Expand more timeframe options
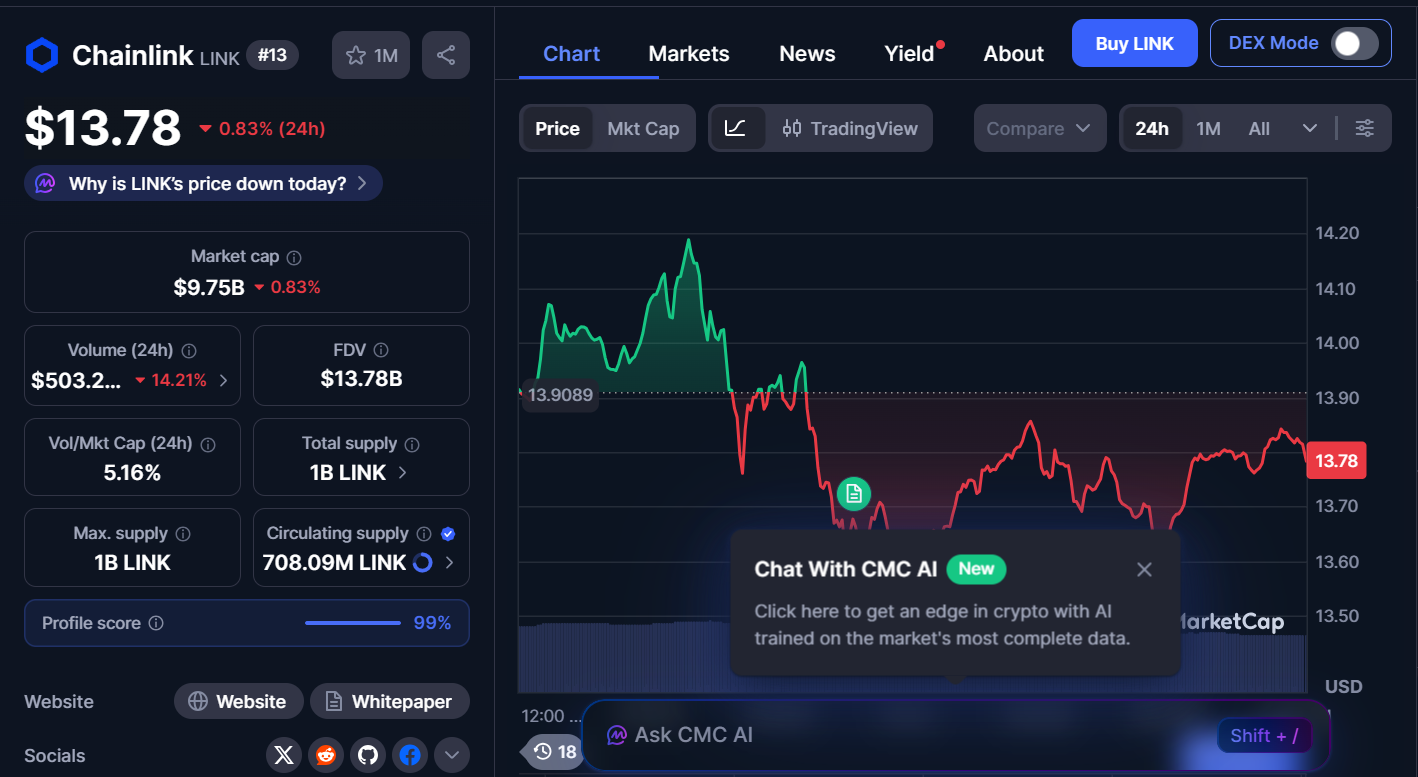The height and width of the screenshot is (777, 1418). (x=1310, y=128)
